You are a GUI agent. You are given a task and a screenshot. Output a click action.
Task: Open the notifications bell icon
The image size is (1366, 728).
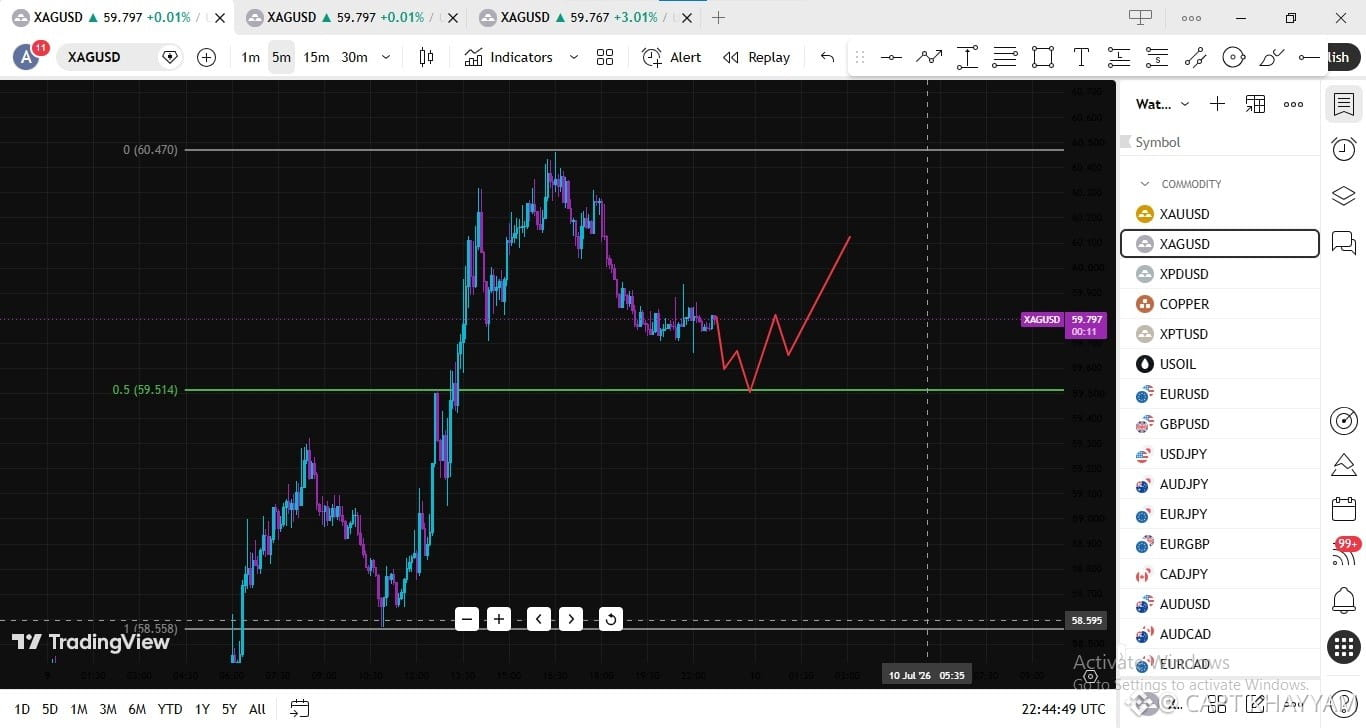1344,601
